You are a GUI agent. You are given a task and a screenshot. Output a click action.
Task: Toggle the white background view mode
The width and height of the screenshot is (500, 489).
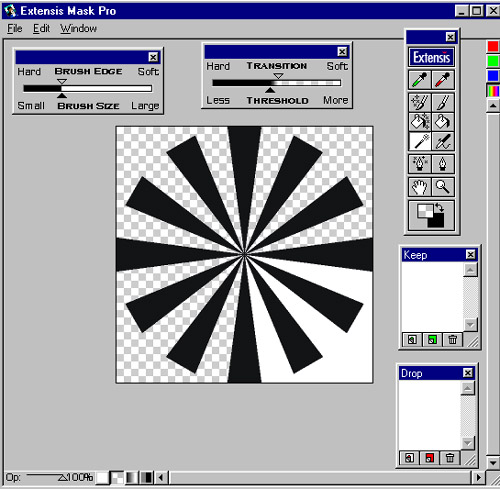103,478
